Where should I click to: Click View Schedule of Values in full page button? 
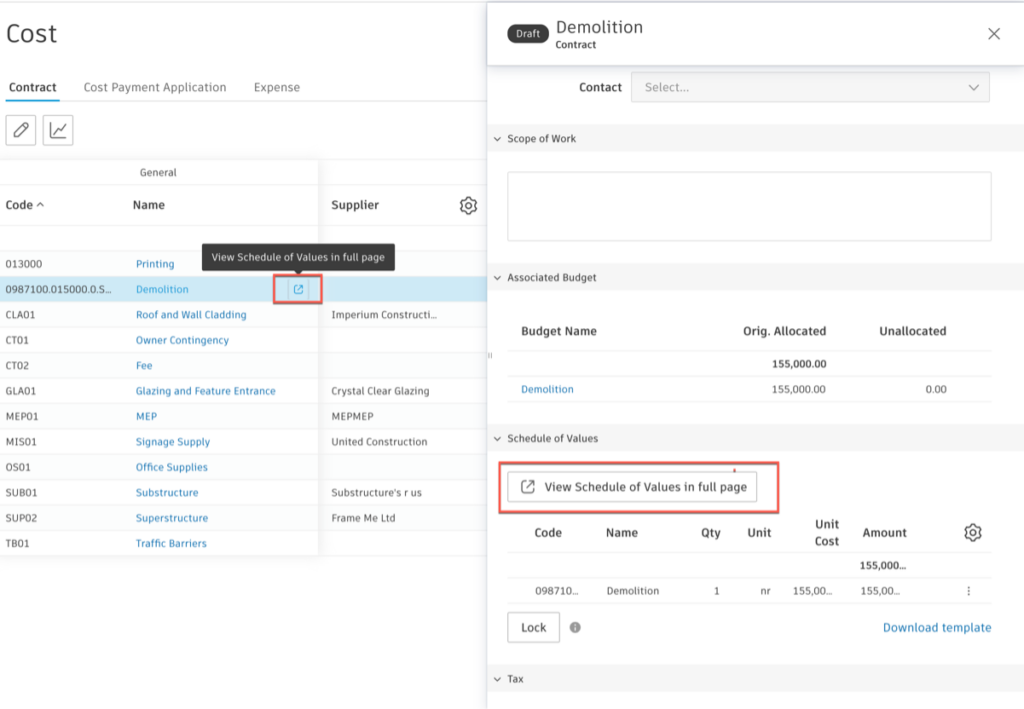pos(632,487)
